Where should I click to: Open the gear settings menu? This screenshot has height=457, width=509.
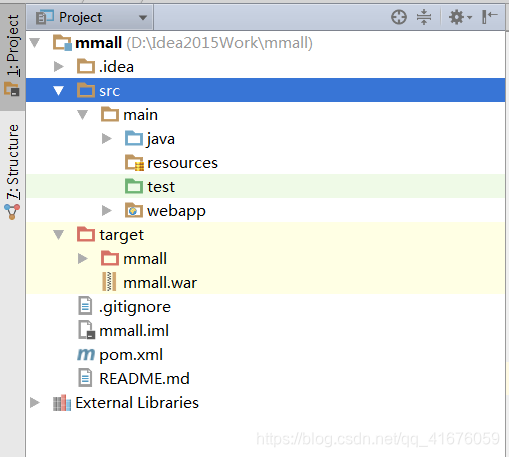[460, 17]
